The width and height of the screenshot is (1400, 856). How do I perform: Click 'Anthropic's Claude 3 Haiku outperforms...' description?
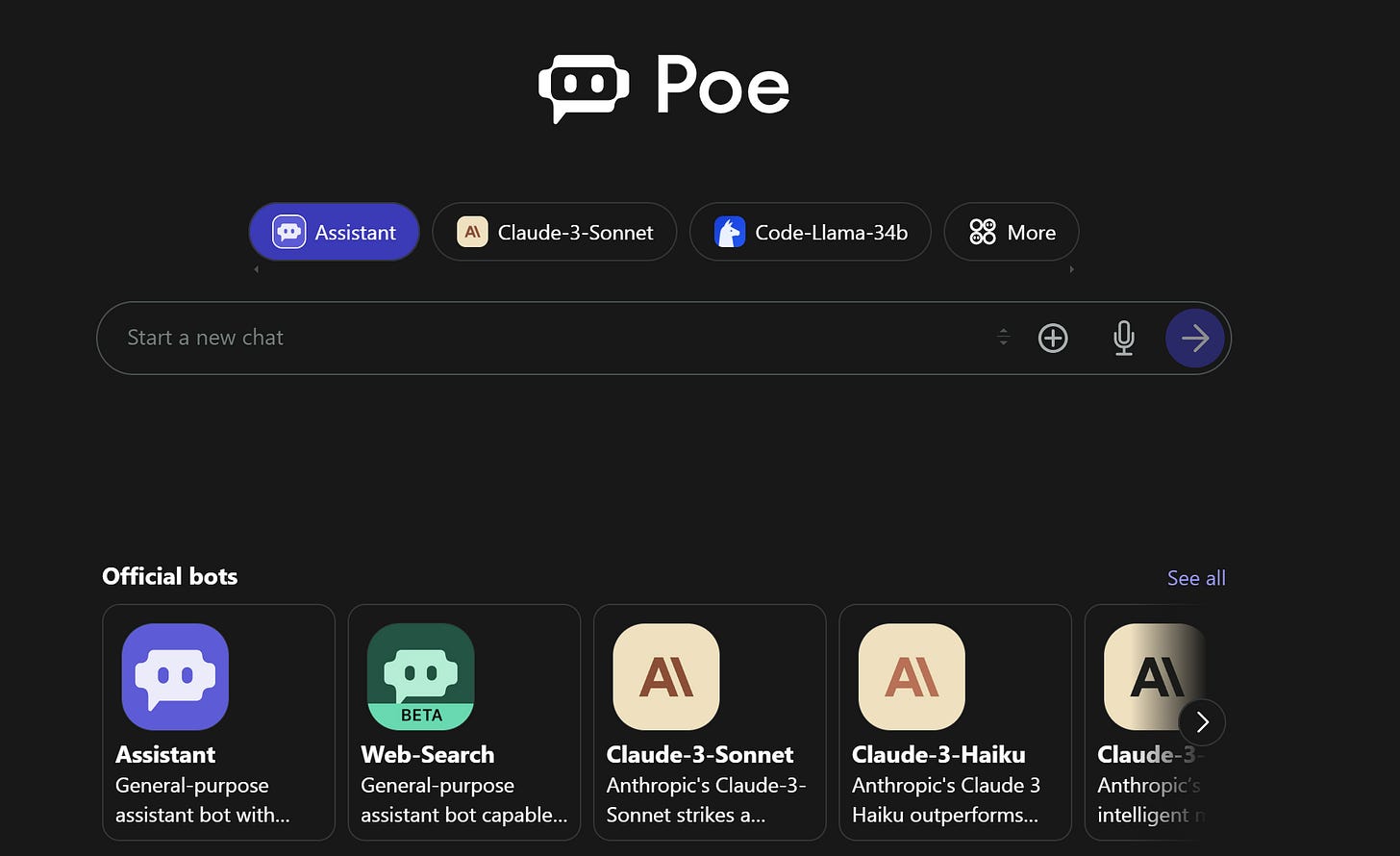tap(946, 800)
